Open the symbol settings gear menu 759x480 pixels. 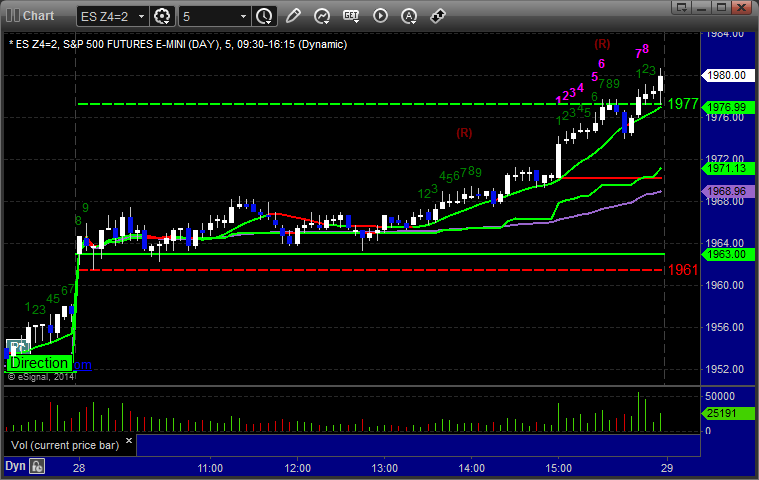coord(162,16)
